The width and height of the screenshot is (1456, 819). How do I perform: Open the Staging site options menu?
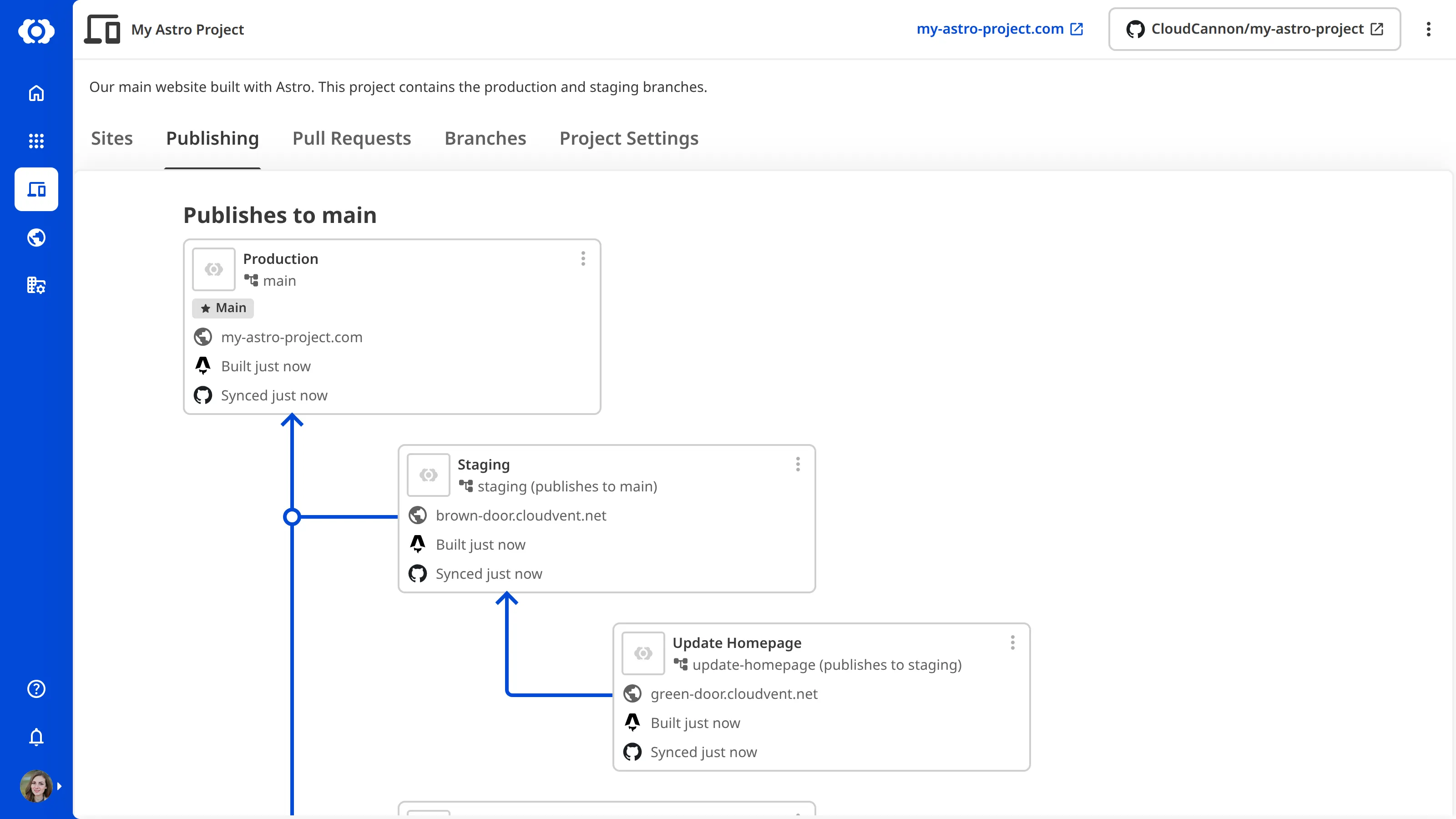coord(798,465)
